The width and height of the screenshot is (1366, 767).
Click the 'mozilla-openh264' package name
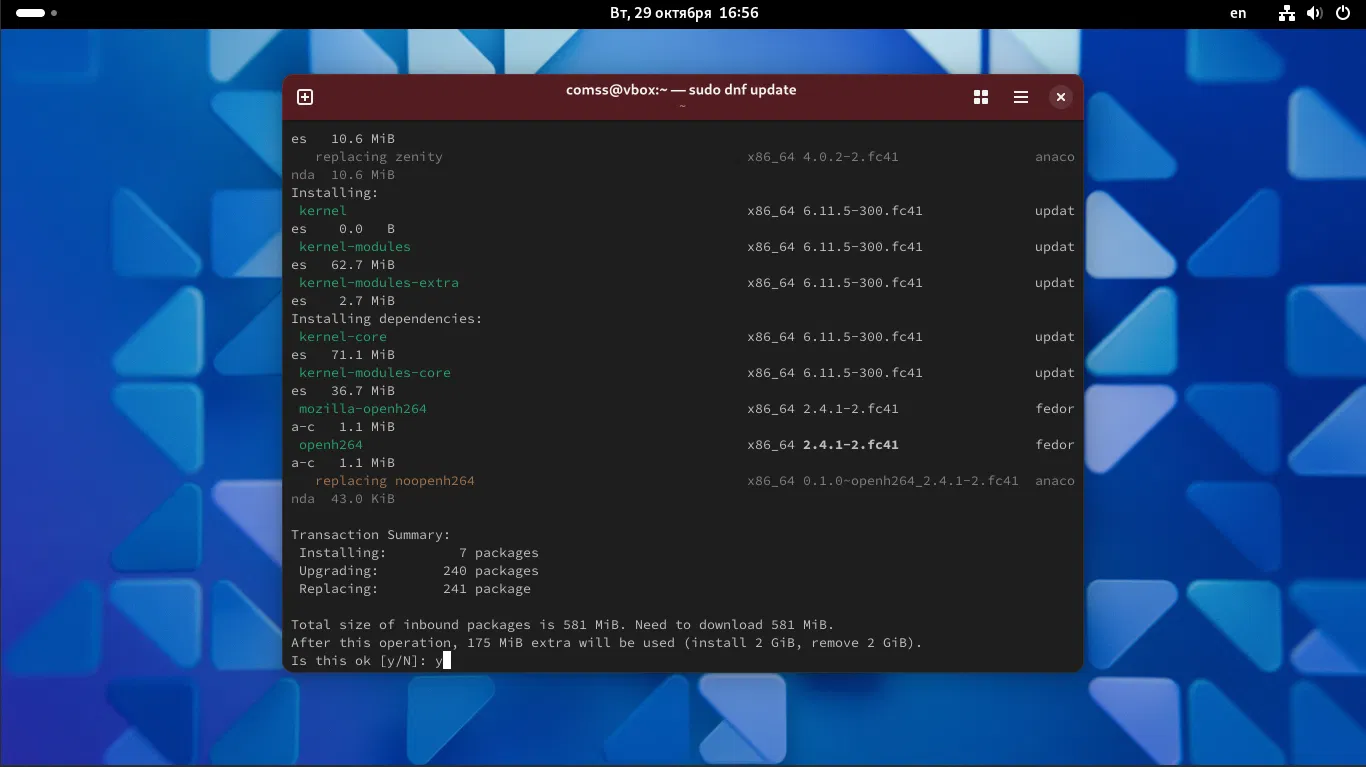tap(363, 409)
